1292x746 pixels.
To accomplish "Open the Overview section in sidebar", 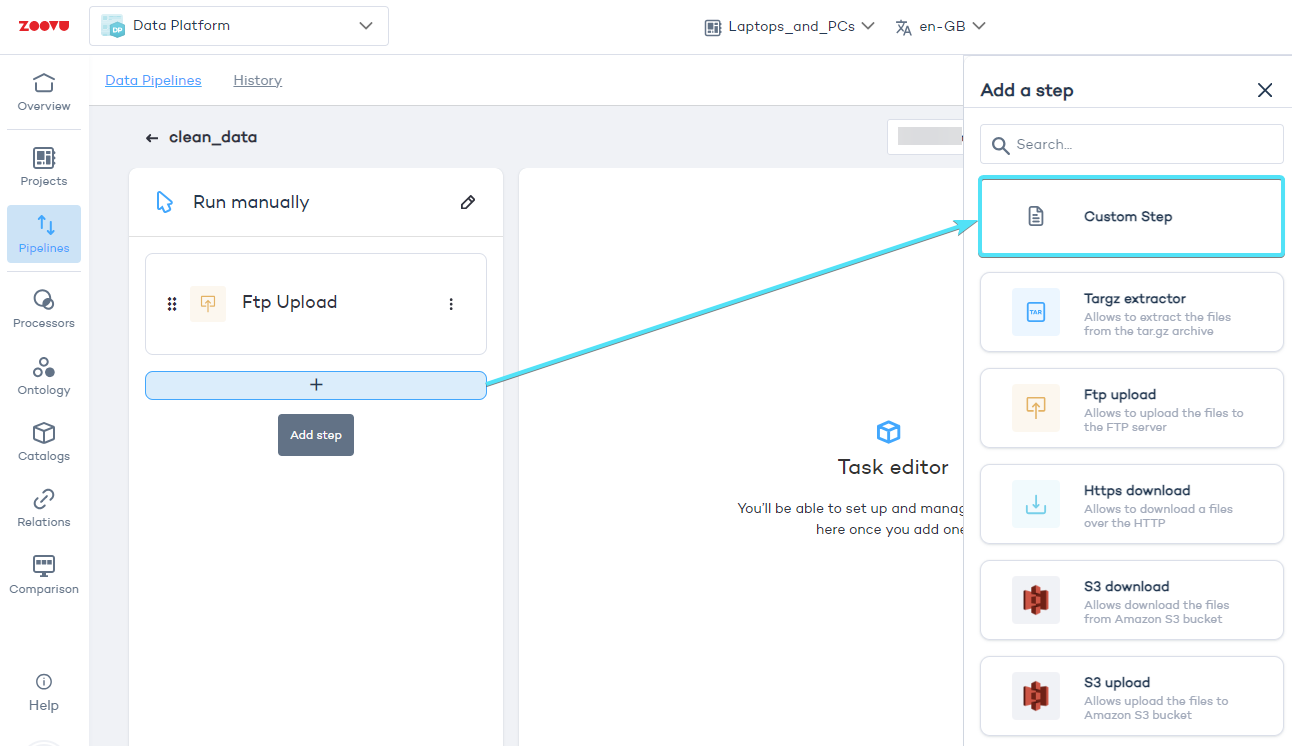I will point(44,92).
